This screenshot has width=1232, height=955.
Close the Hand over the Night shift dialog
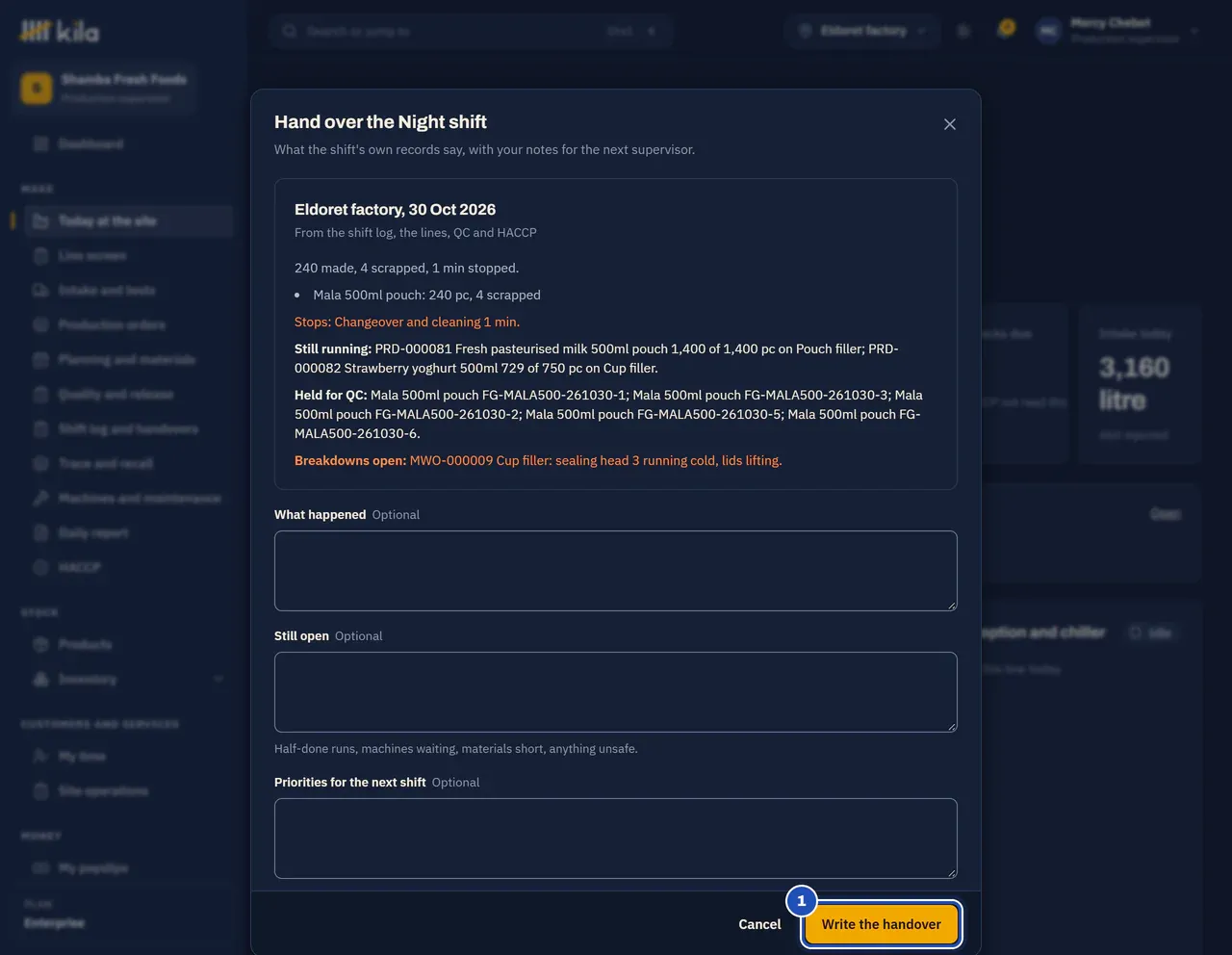pos(950,124)
